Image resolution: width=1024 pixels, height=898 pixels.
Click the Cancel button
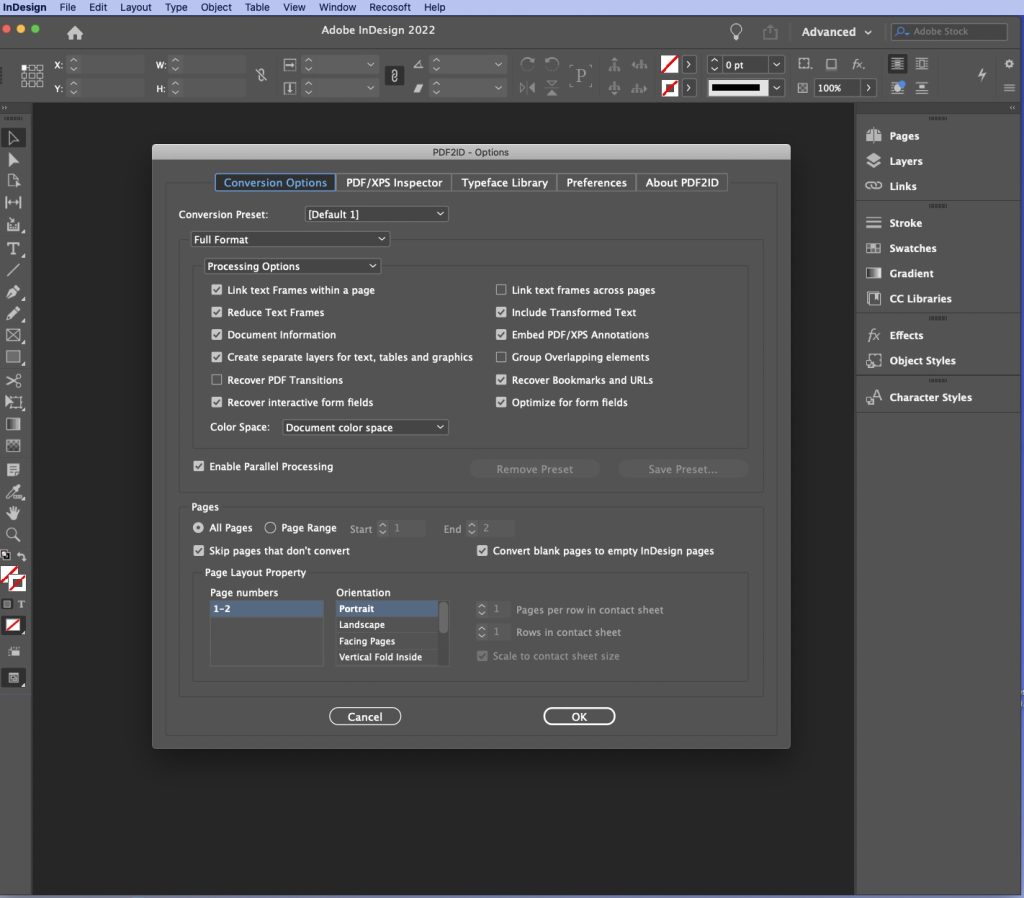(365, 716)
